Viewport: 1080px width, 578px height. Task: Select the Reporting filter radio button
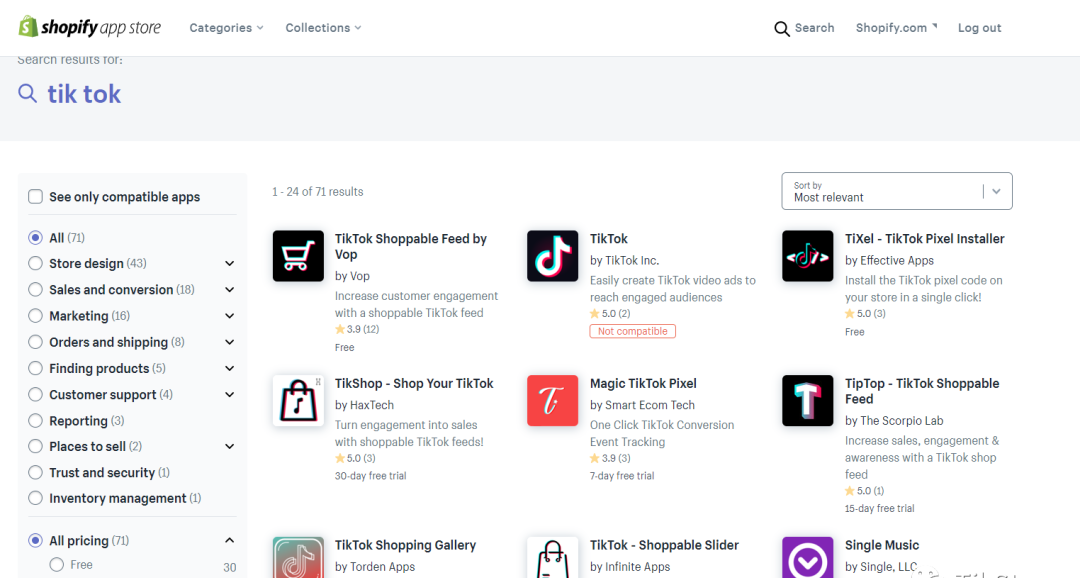click(x=35, y=421)
